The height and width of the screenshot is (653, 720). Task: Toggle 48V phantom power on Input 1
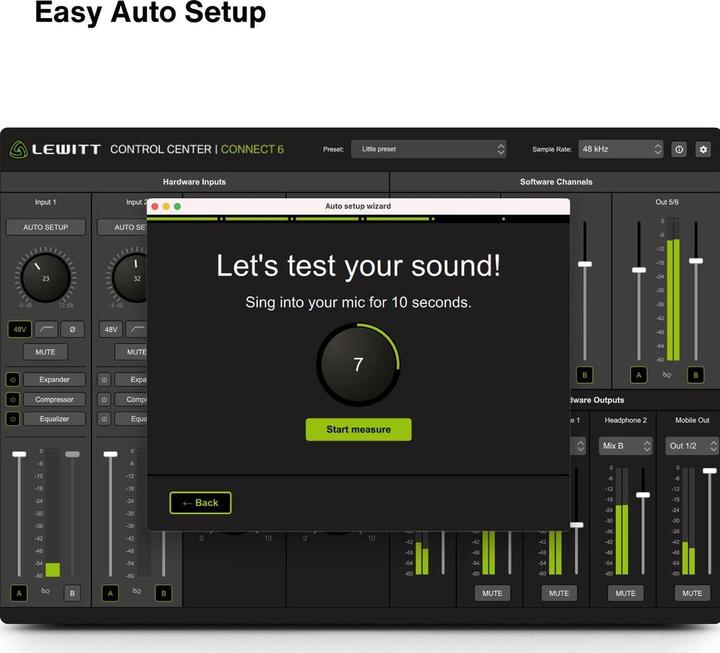point(20,329)
